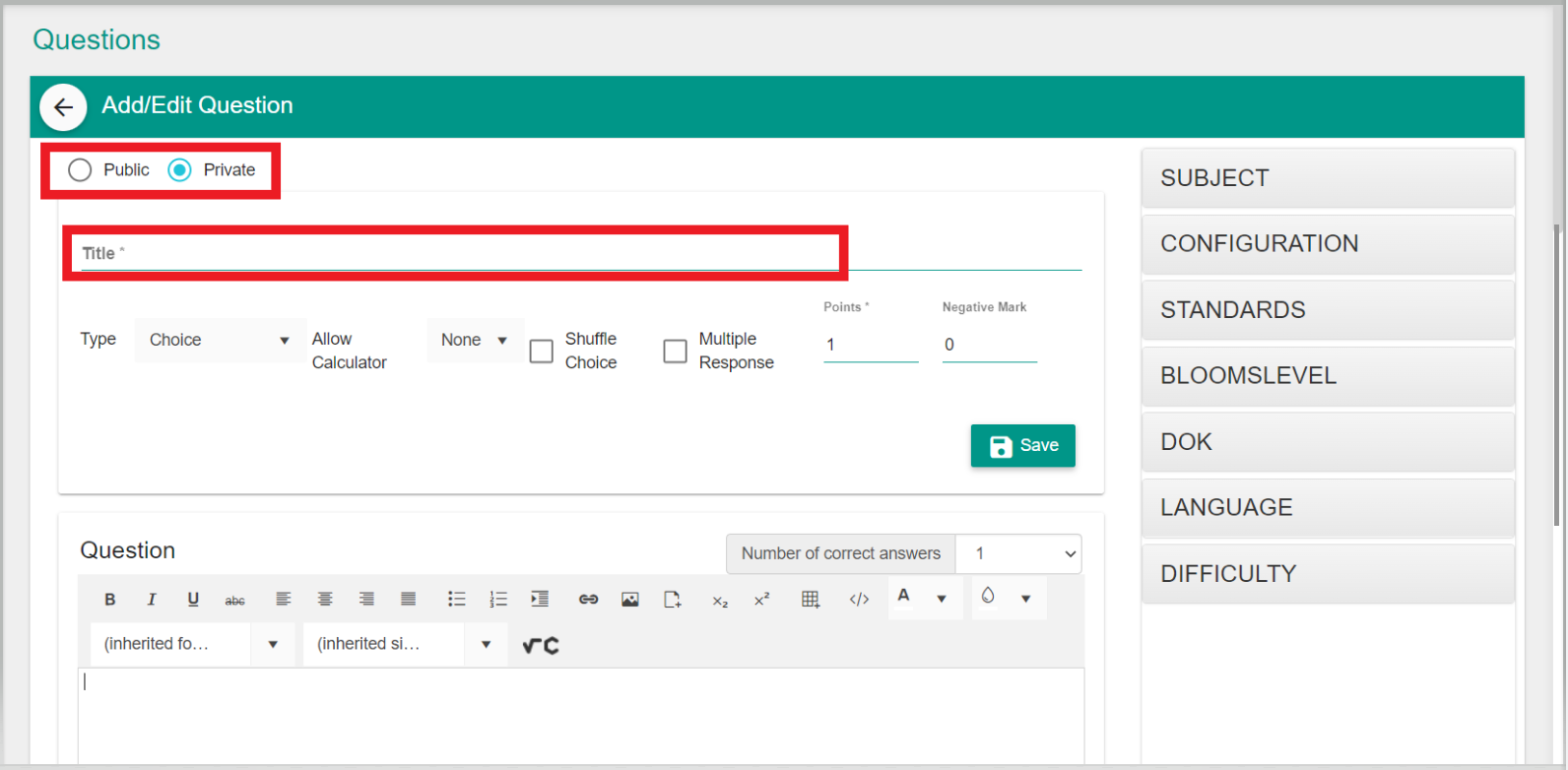Expand the SUBJECT panel
This screenshot has height=770, width=1568.
pyautogui.click(x=1327, y=178)
